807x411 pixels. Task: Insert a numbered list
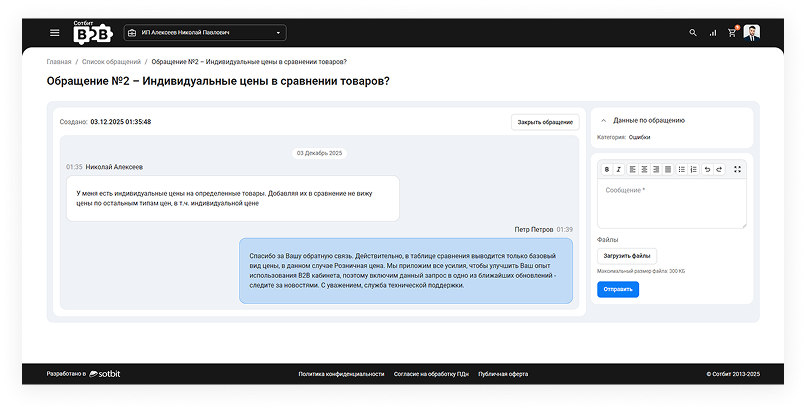[694, 169]
